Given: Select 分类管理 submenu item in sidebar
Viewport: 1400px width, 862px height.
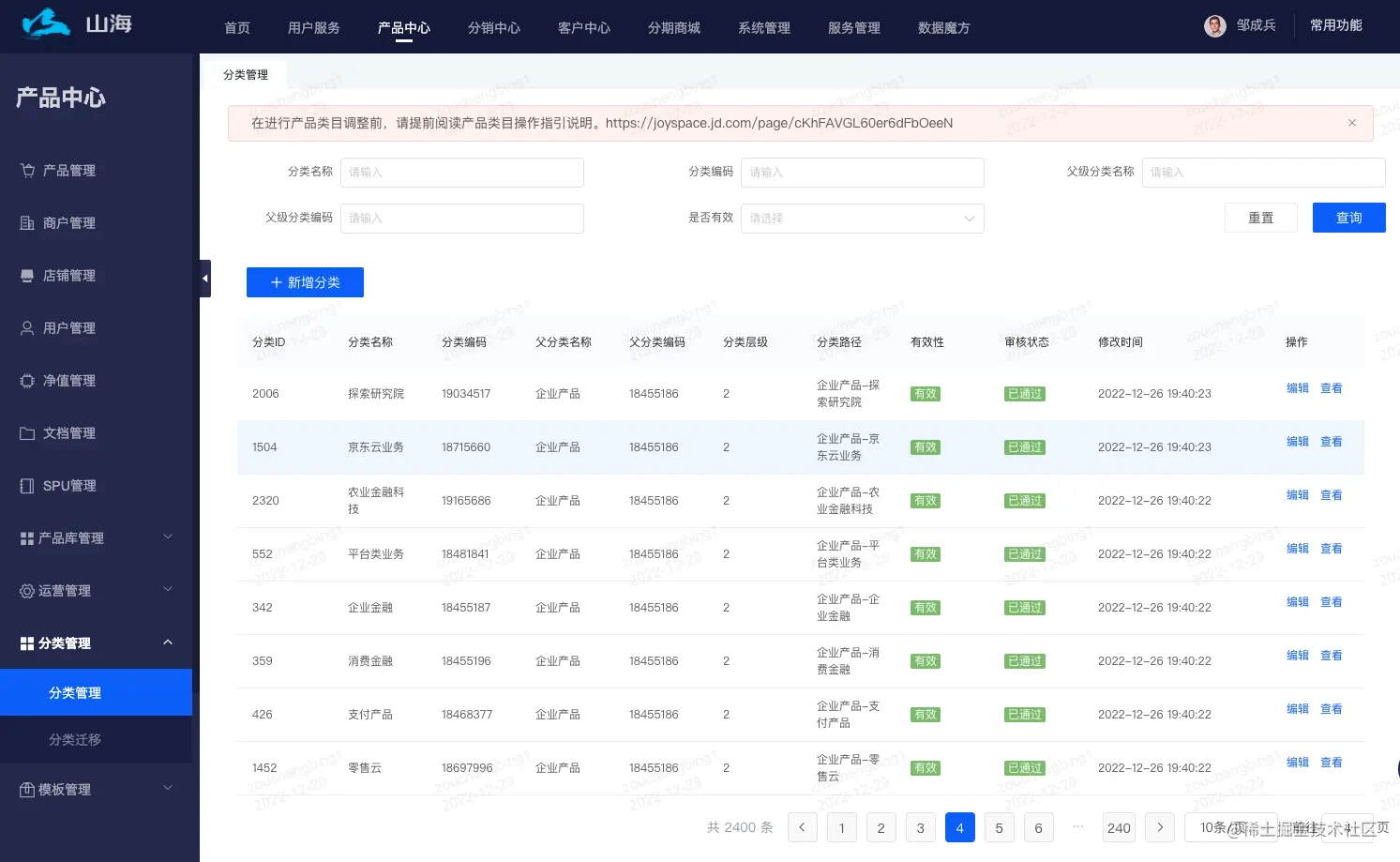Looking at the screenshot, I should click(96, 692).
